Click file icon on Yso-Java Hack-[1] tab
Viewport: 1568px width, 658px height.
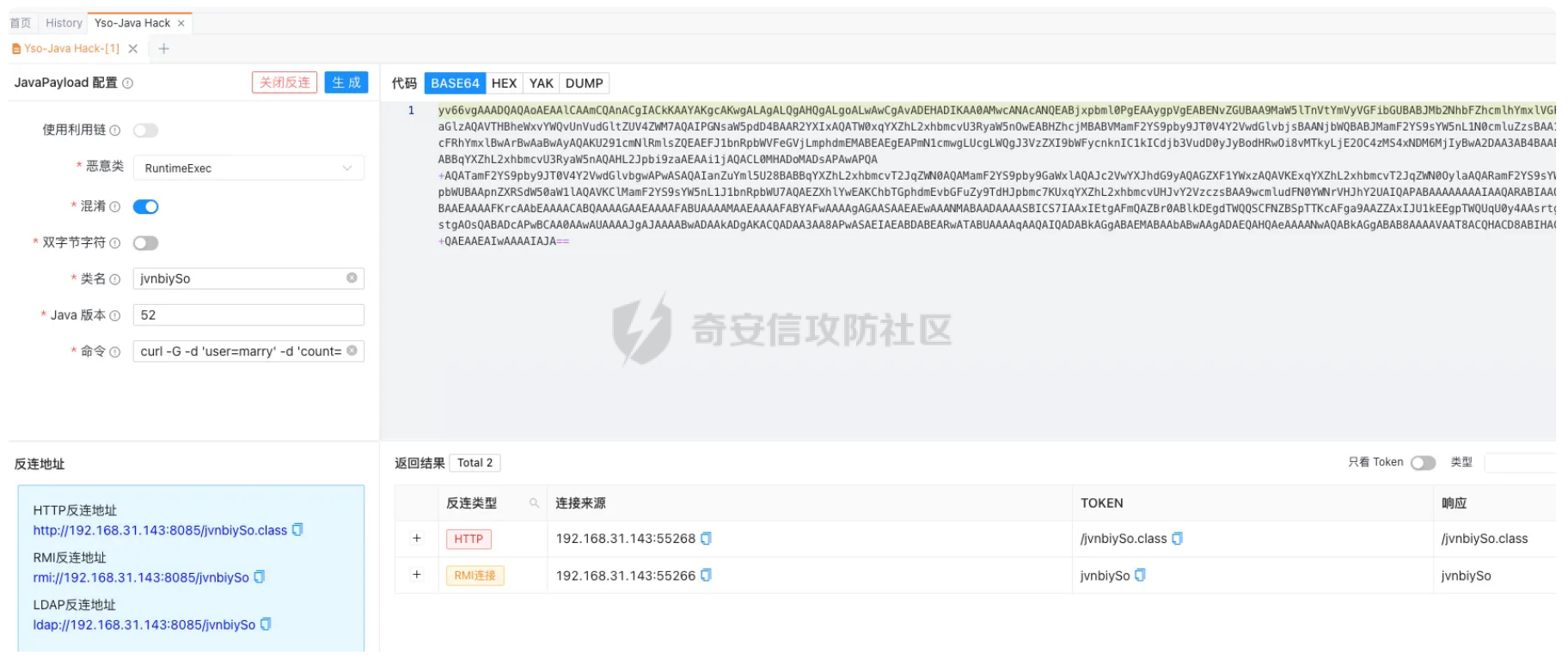(x=16, y=49)
